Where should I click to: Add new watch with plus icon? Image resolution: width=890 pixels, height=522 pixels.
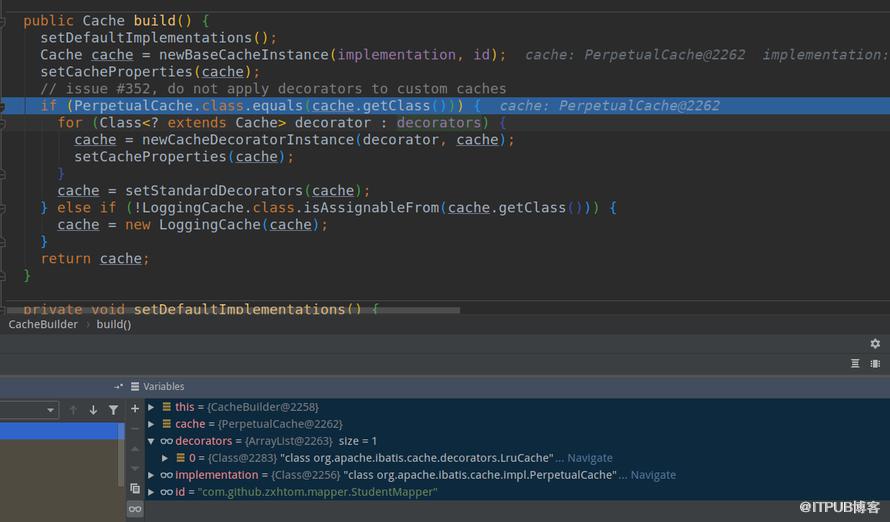135,408
